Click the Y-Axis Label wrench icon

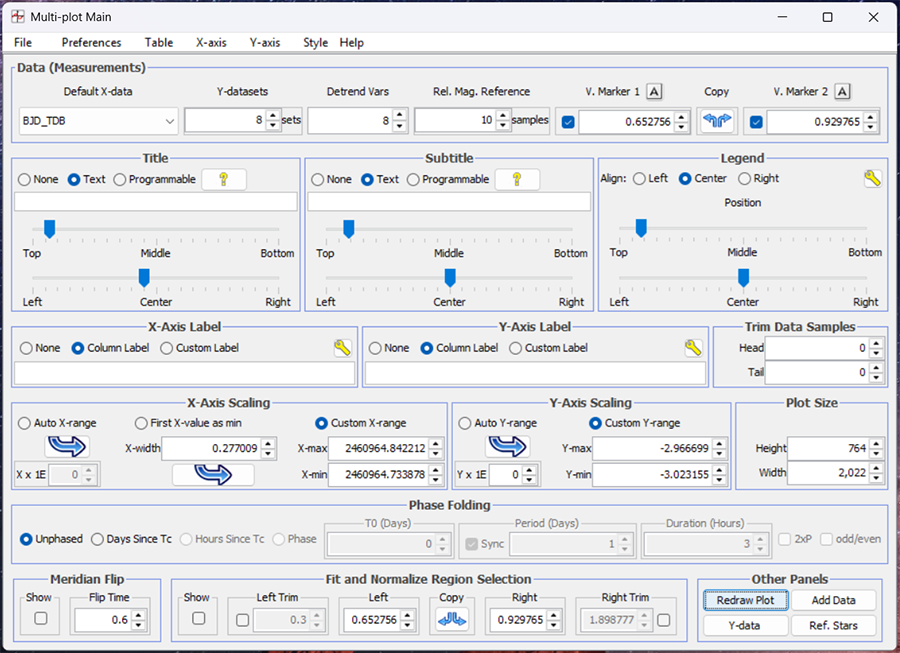[x=693, y=348]
